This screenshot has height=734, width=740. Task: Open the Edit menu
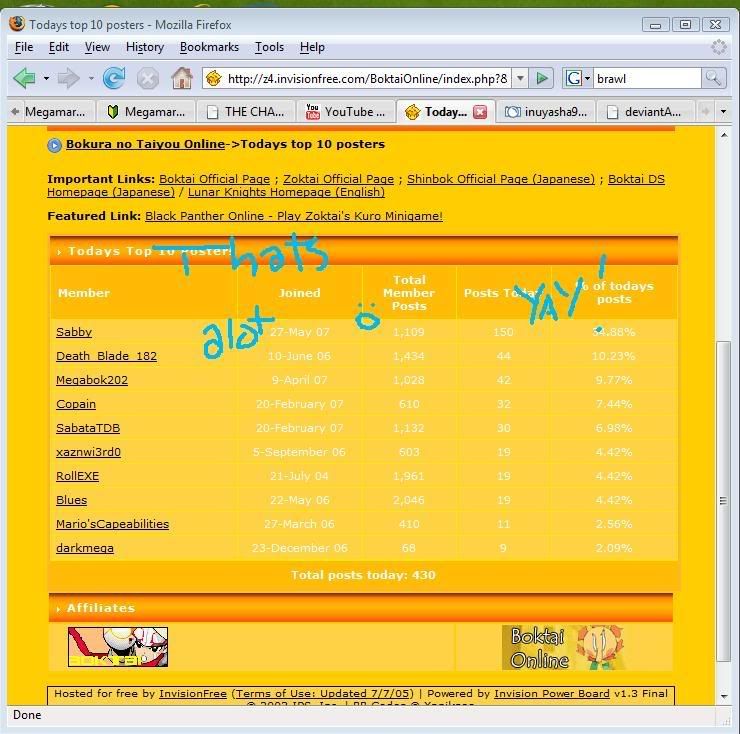click(59, 47)
